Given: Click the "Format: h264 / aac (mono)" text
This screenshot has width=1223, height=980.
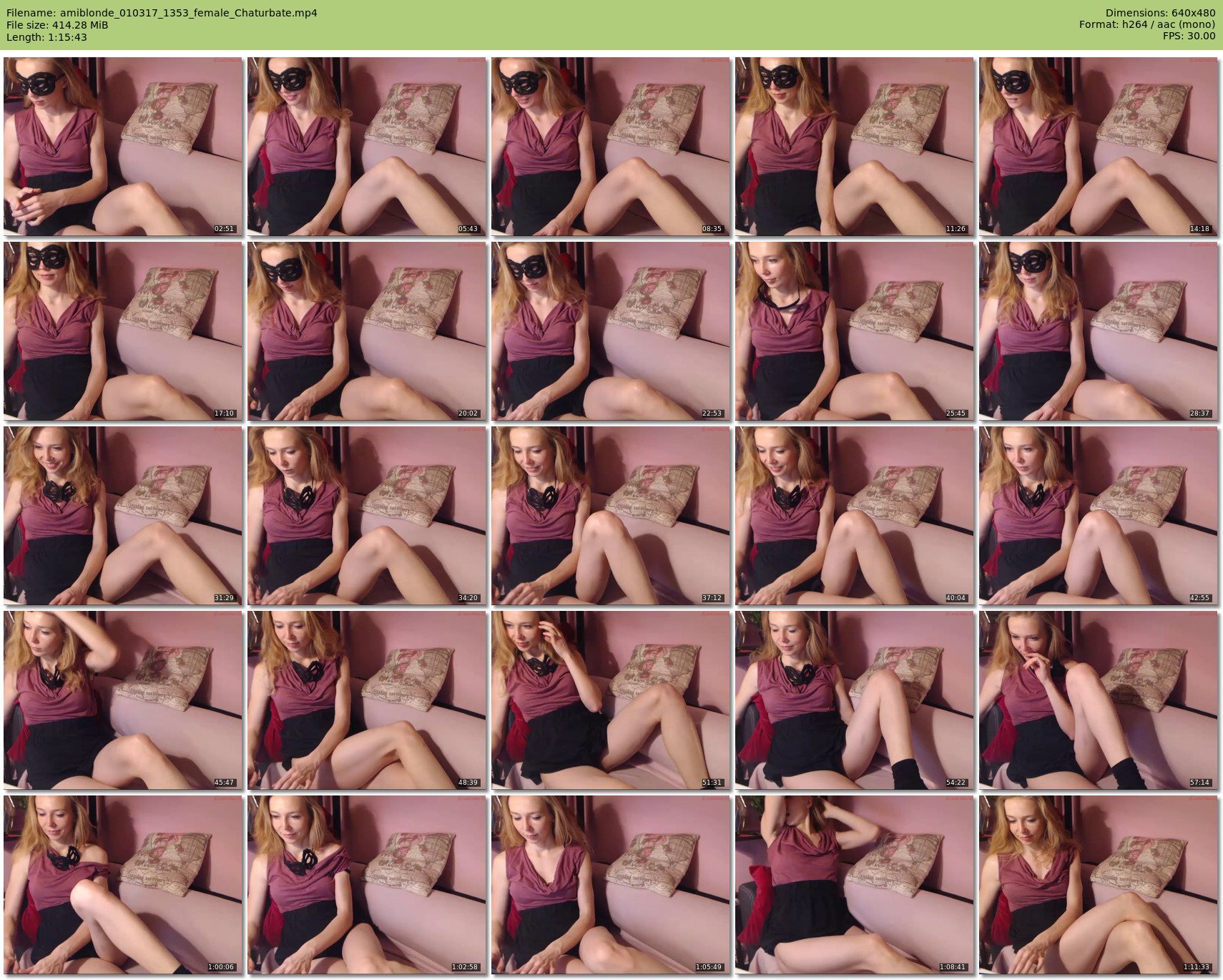Looking at the screenshot, I should point(1147,25).
